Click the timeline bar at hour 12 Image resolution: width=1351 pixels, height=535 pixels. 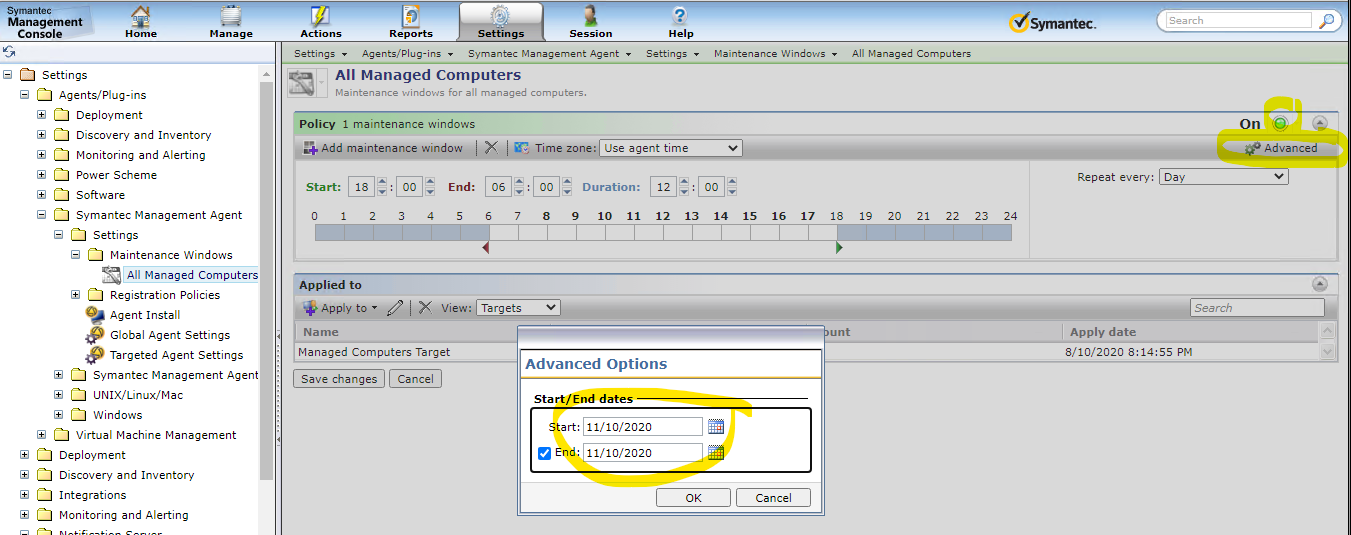pyautogui.click(x=662, y=232)
